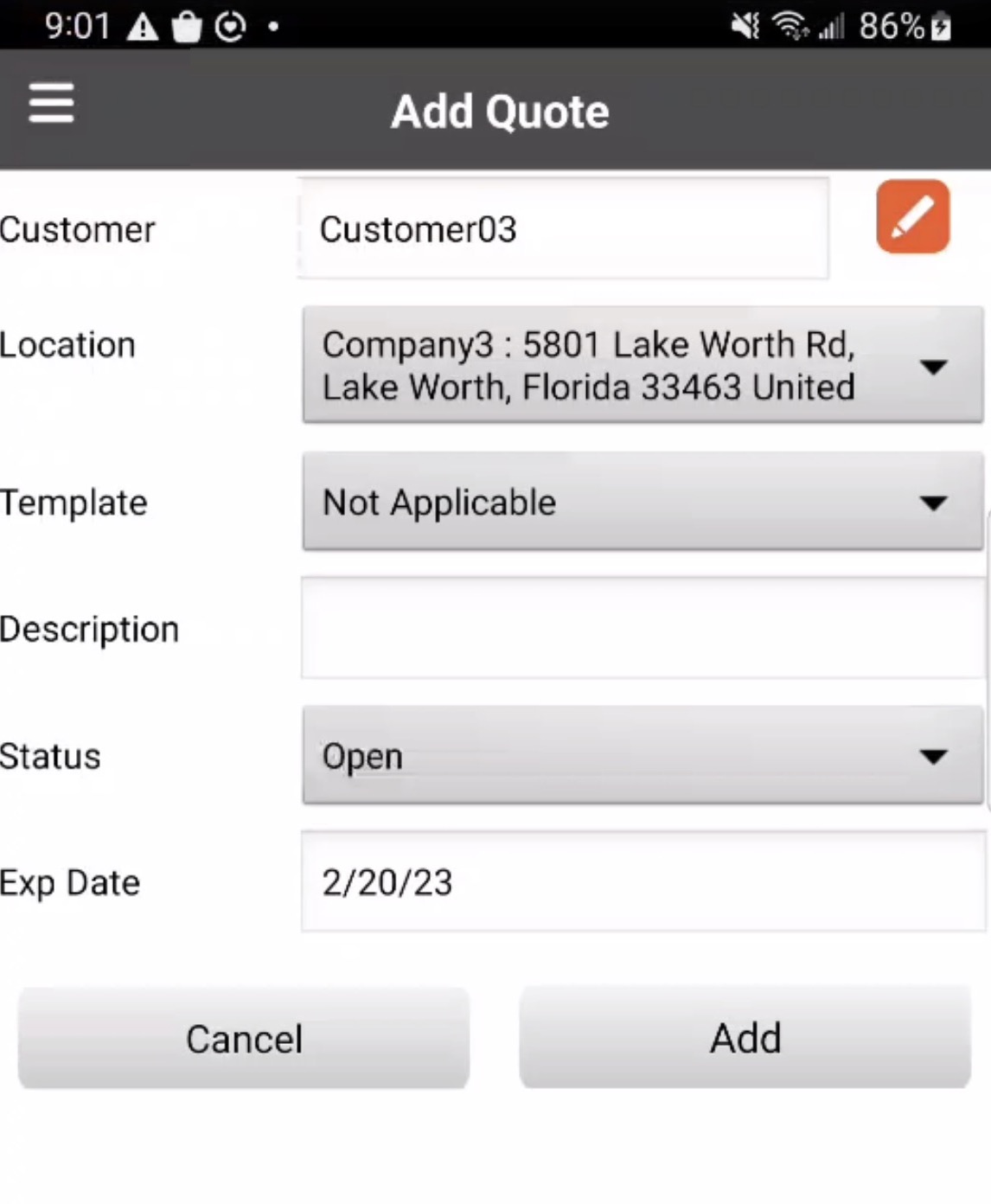991x1204 pixels.
Task: Tap the cellular signal strength icon
Action: pos(831,28)
